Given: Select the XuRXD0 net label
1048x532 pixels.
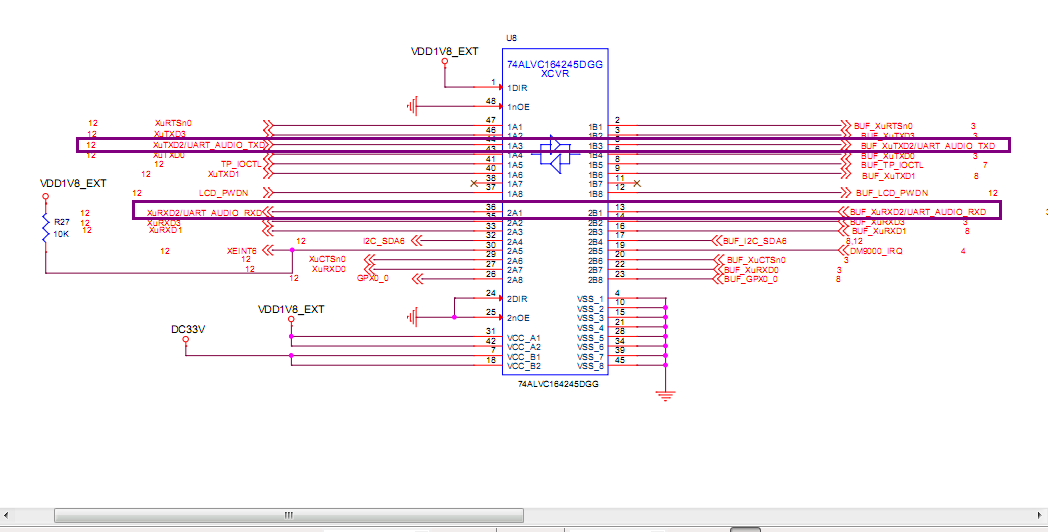Looking at the screenshot, I should 329,269.
